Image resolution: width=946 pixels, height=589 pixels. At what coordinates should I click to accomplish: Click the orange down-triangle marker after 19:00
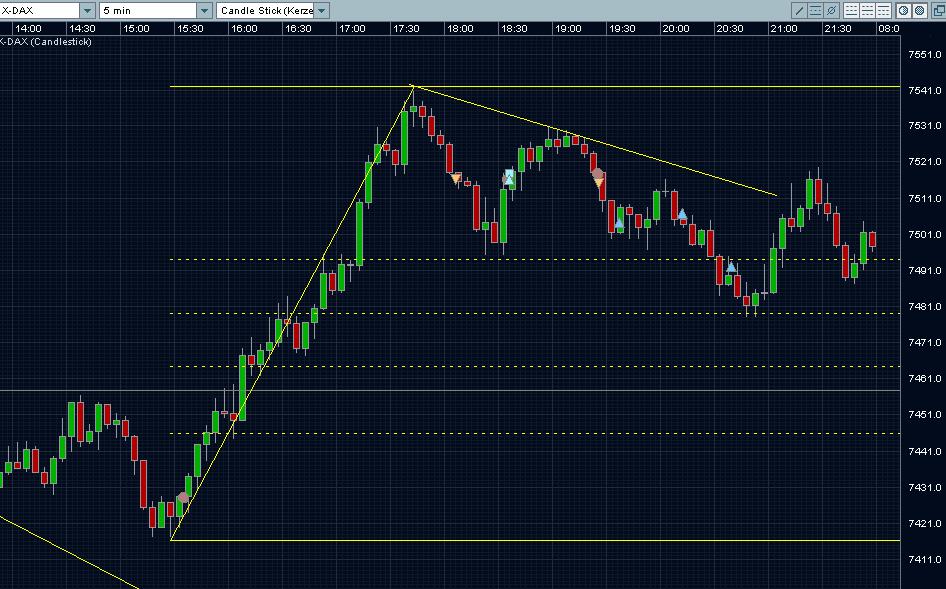(x=598, y=182)
